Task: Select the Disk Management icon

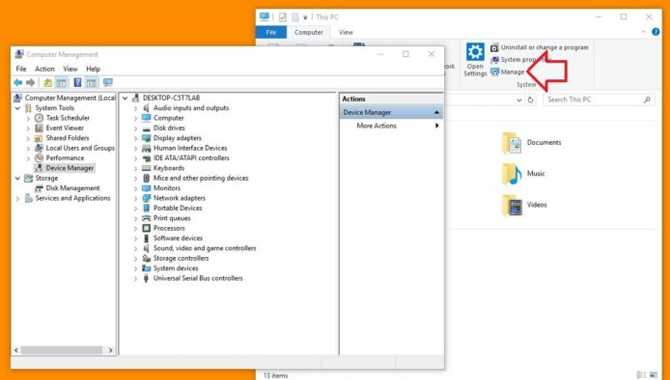Action: (39, 188)
